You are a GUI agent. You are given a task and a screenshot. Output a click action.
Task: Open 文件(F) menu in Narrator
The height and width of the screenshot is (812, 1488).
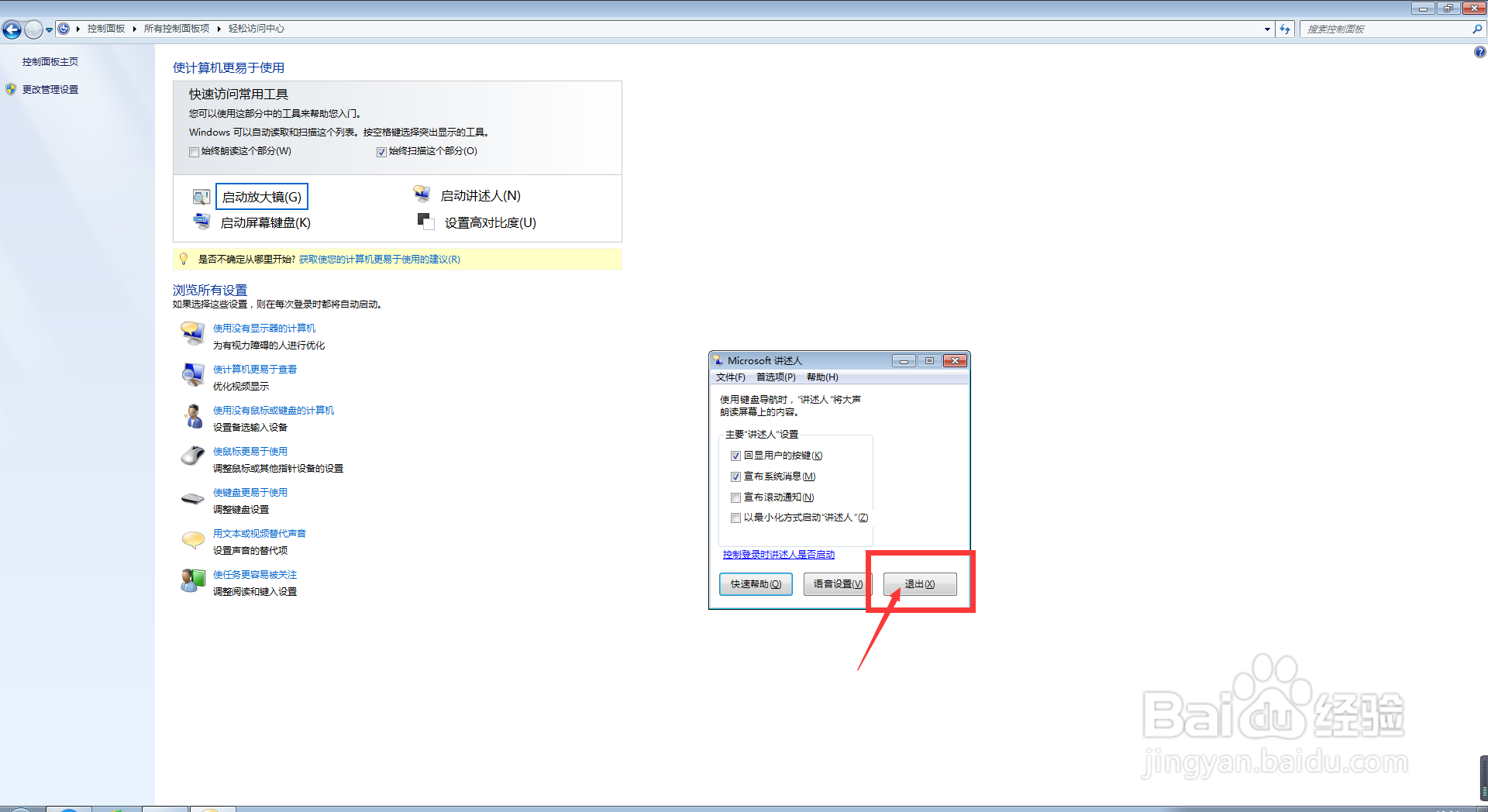point(730,377)
